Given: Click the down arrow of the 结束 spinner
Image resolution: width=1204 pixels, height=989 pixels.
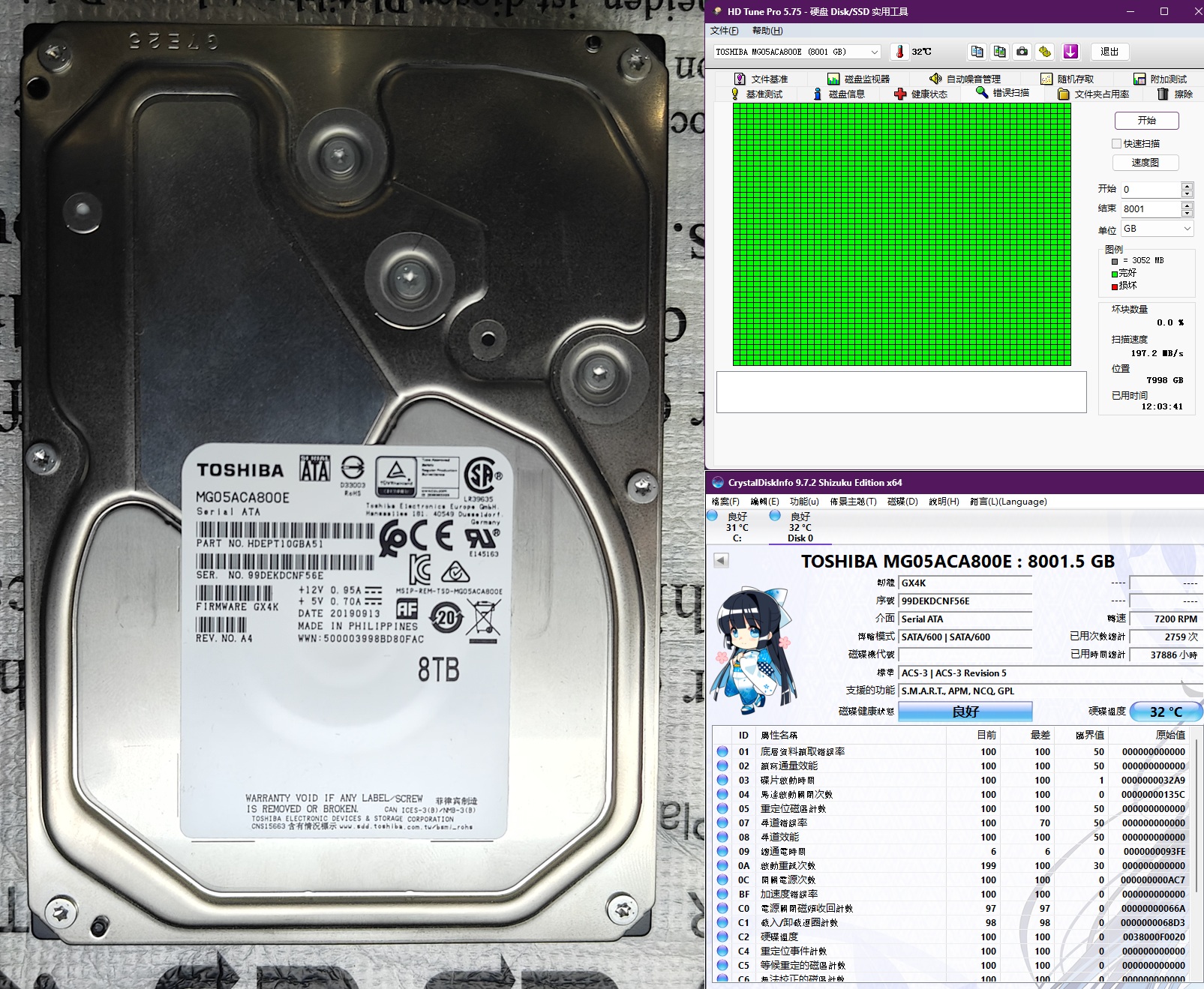Looking at the screenshot, I should [x=1187, y=213].
